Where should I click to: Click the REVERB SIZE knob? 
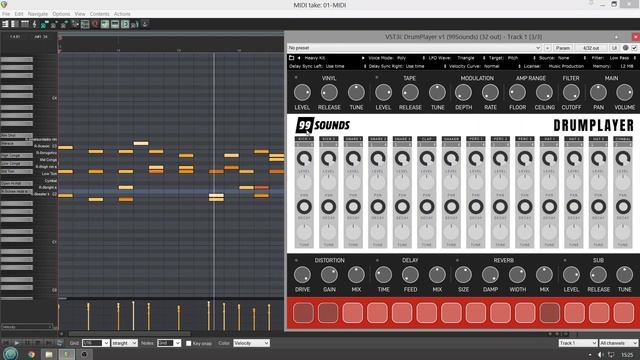[x=463, y=275]
